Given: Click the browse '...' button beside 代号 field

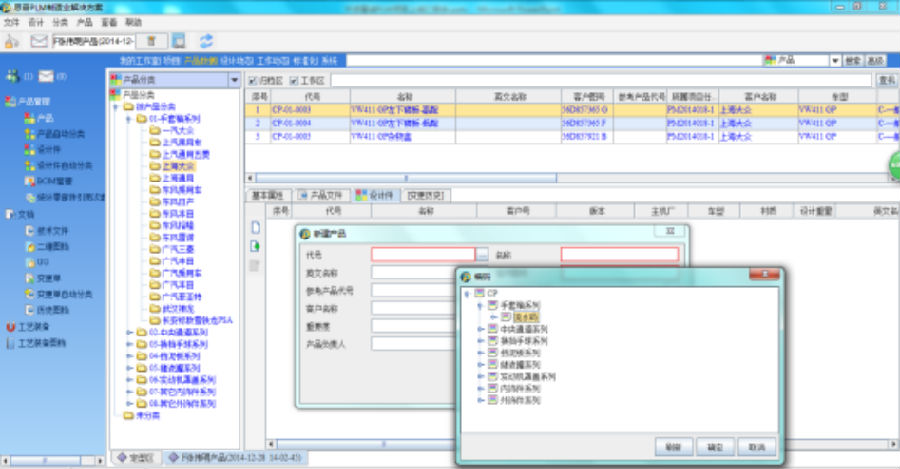Looking at the screenshot, I should [x=482, y=254].
